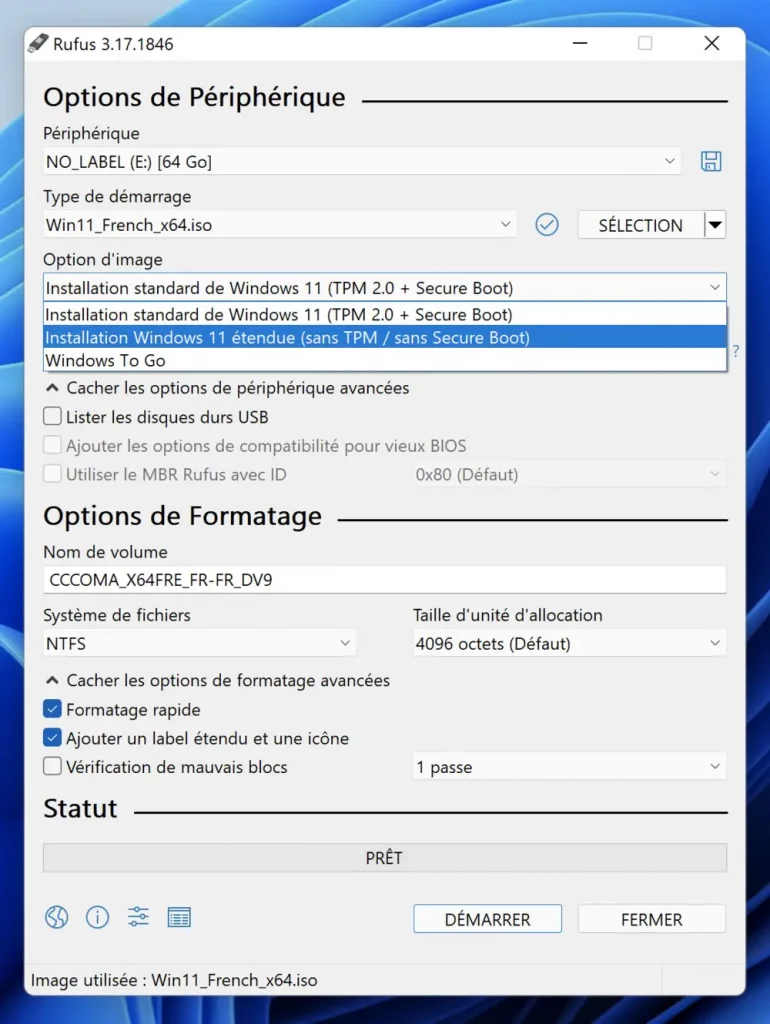Open Taille d'unité d'allocation dropdown

pos(569,644)
